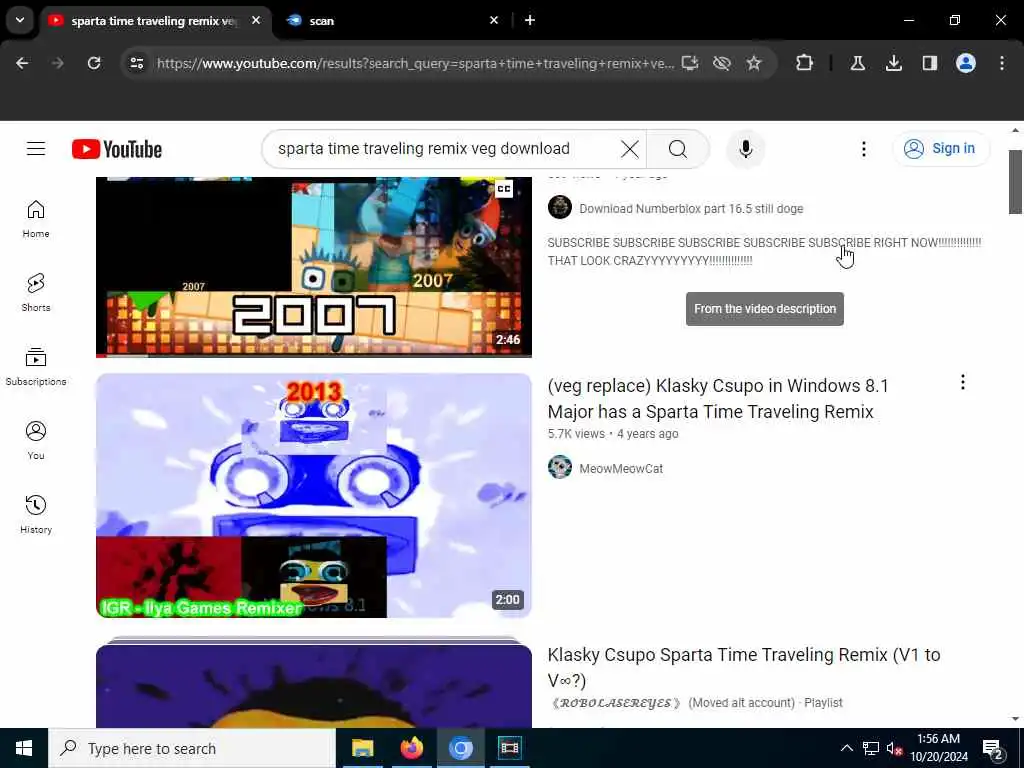Open the clock showing 1:56 AM

tap(938, 748)
